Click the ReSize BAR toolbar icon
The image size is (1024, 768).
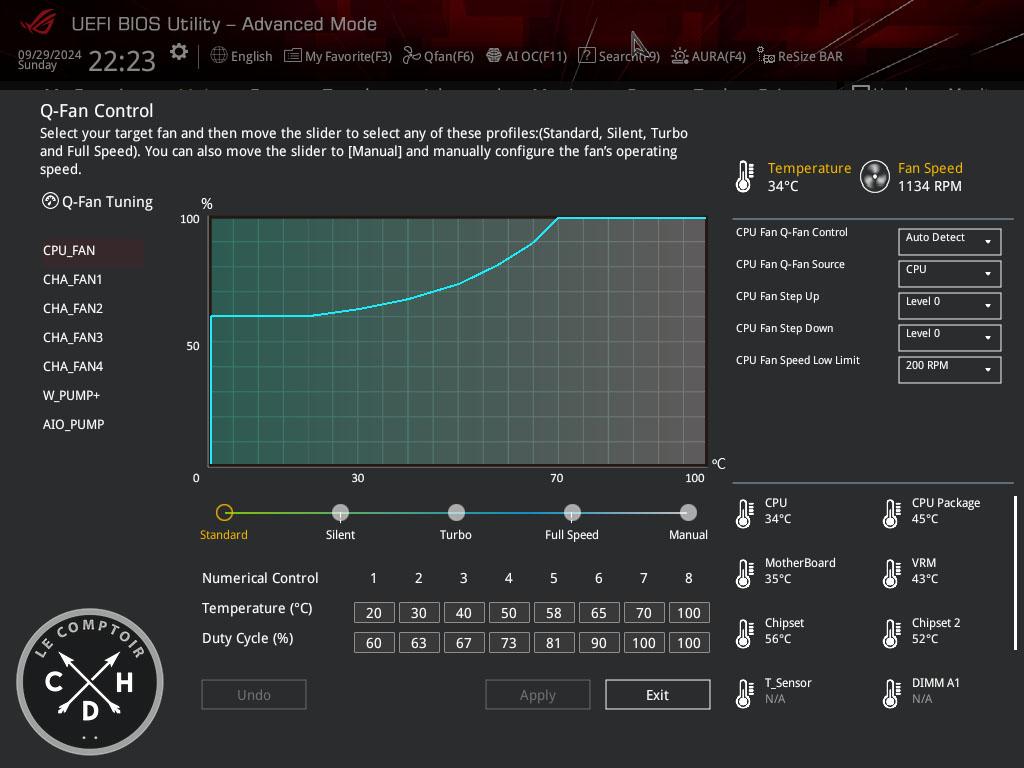[765, 56]
